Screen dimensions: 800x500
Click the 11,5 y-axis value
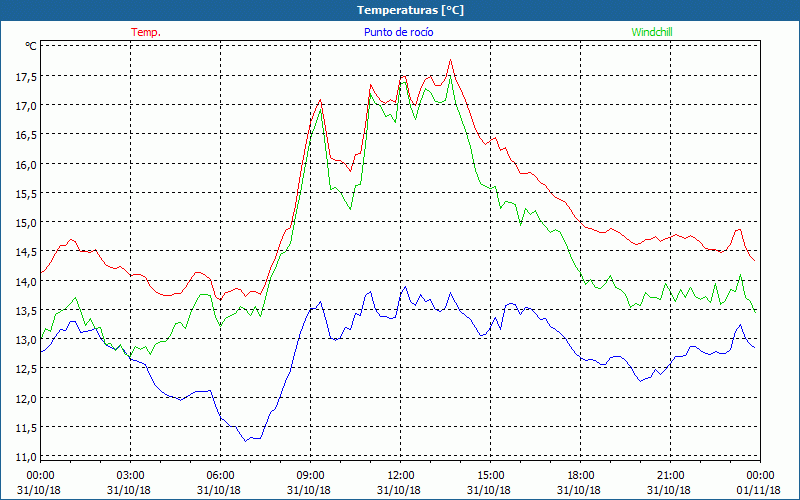click(x=26, y=427)
